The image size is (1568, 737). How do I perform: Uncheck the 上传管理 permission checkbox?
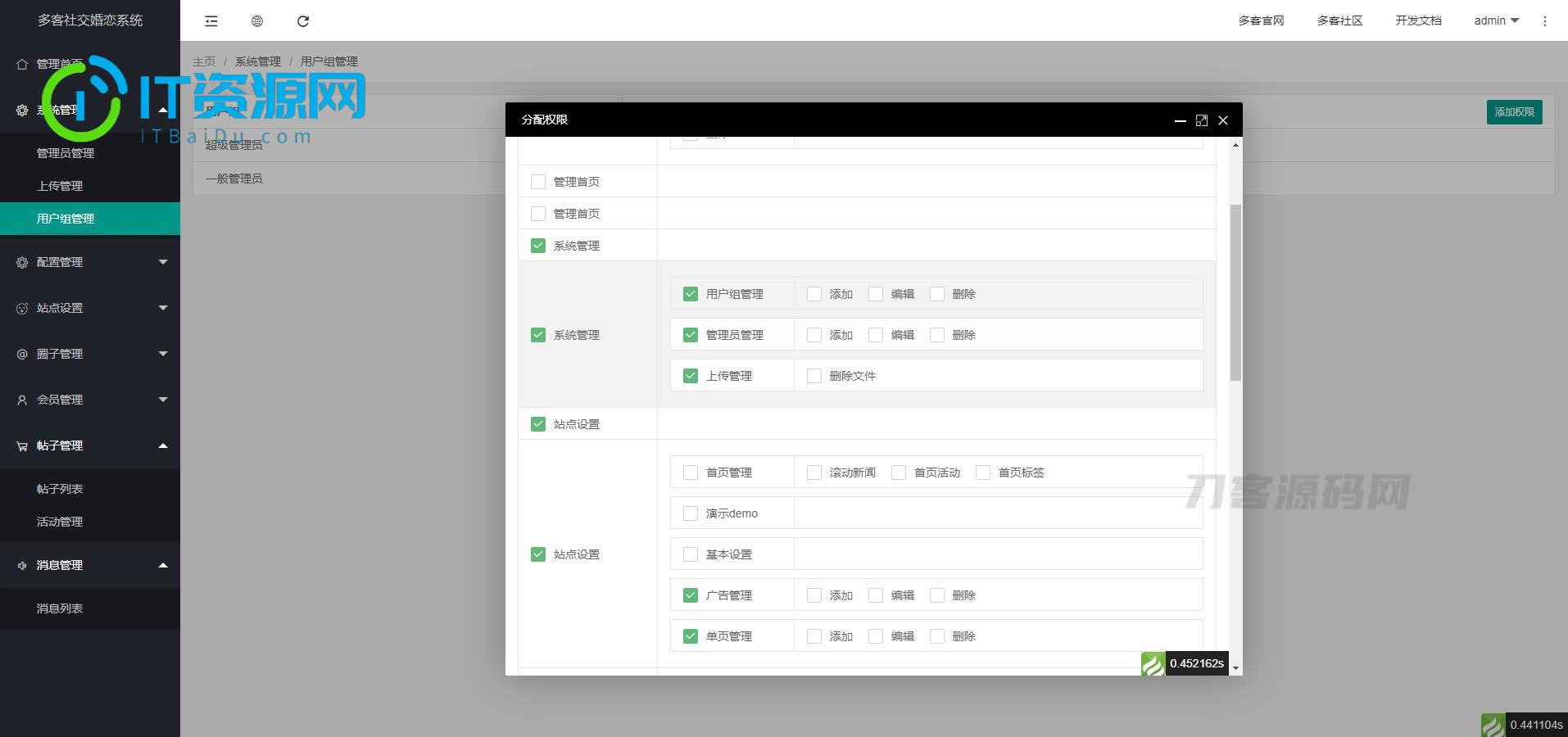[x=691, y=376]
